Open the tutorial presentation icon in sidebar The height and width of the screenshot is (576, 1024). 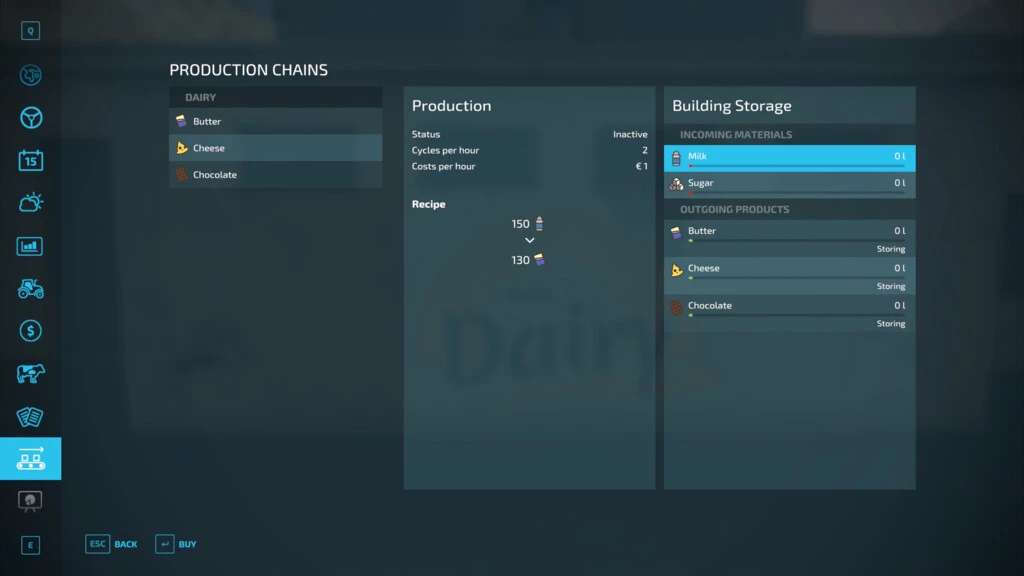coord(31,500)
